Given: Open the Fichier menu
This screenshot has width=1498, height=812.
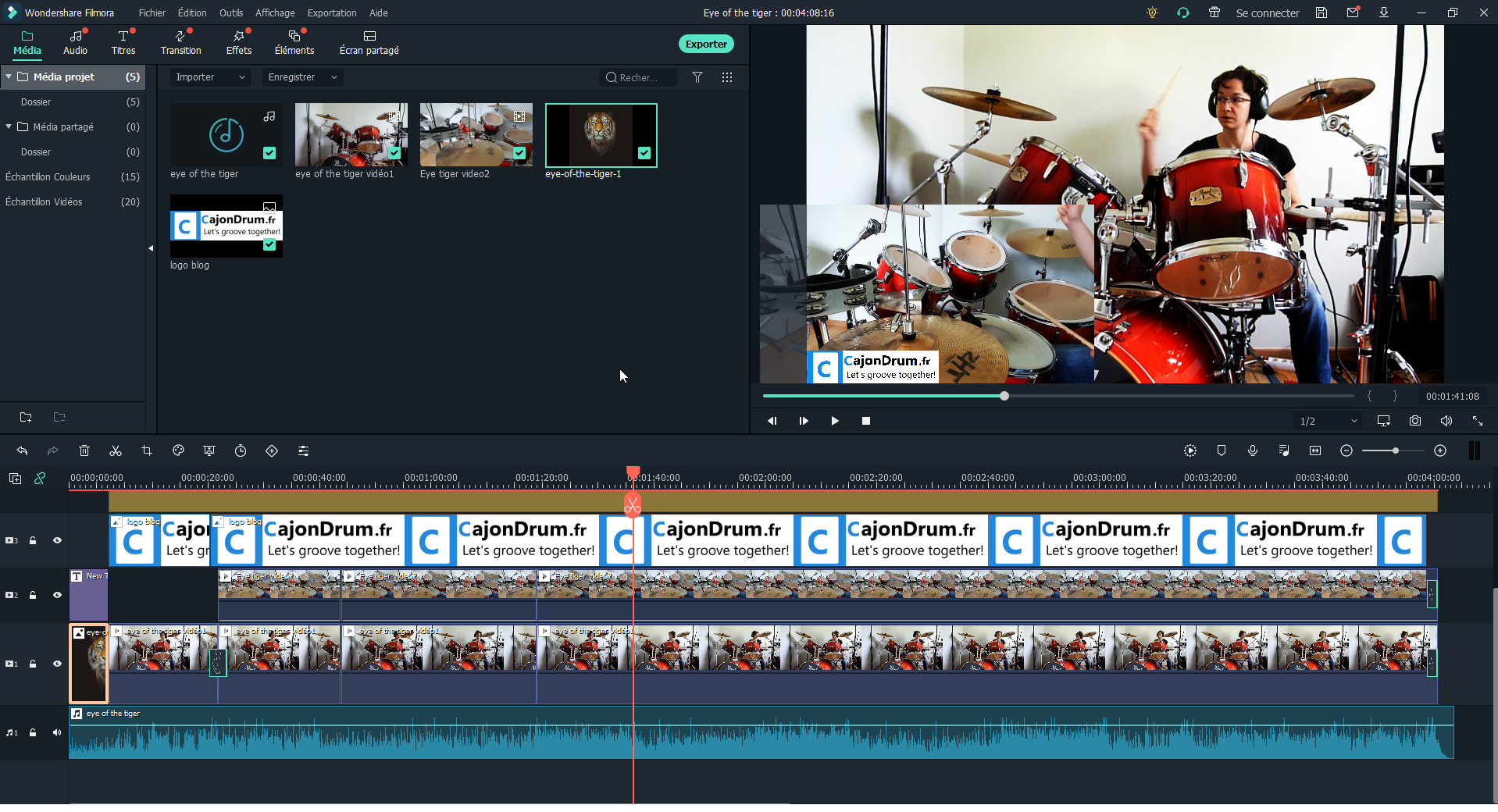Looking at the screenshot, I should (152, 12).
